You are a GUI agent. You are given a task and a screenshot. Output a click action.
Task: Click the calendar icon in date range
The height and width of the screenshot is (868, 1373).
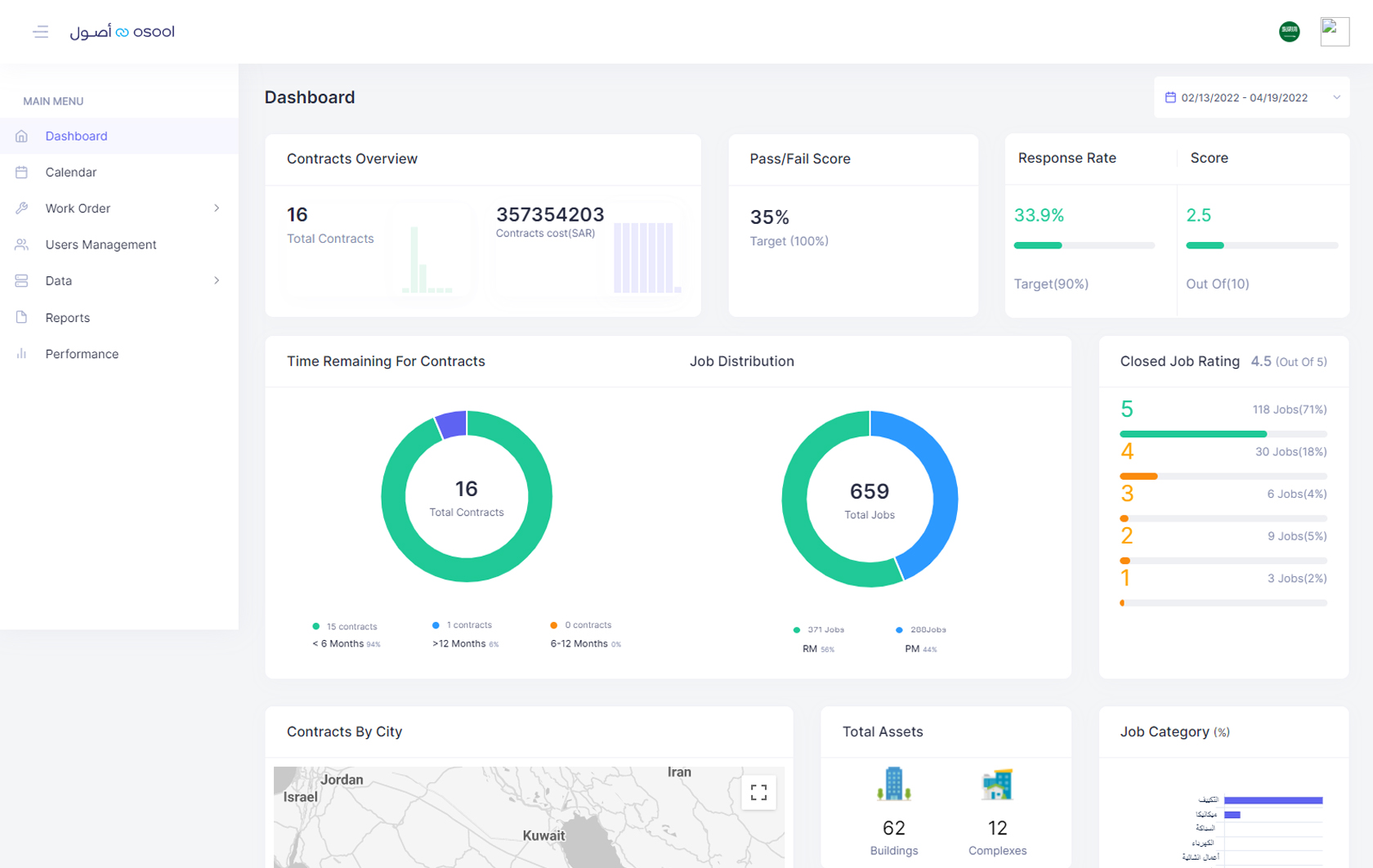[x=1170, y=97]
